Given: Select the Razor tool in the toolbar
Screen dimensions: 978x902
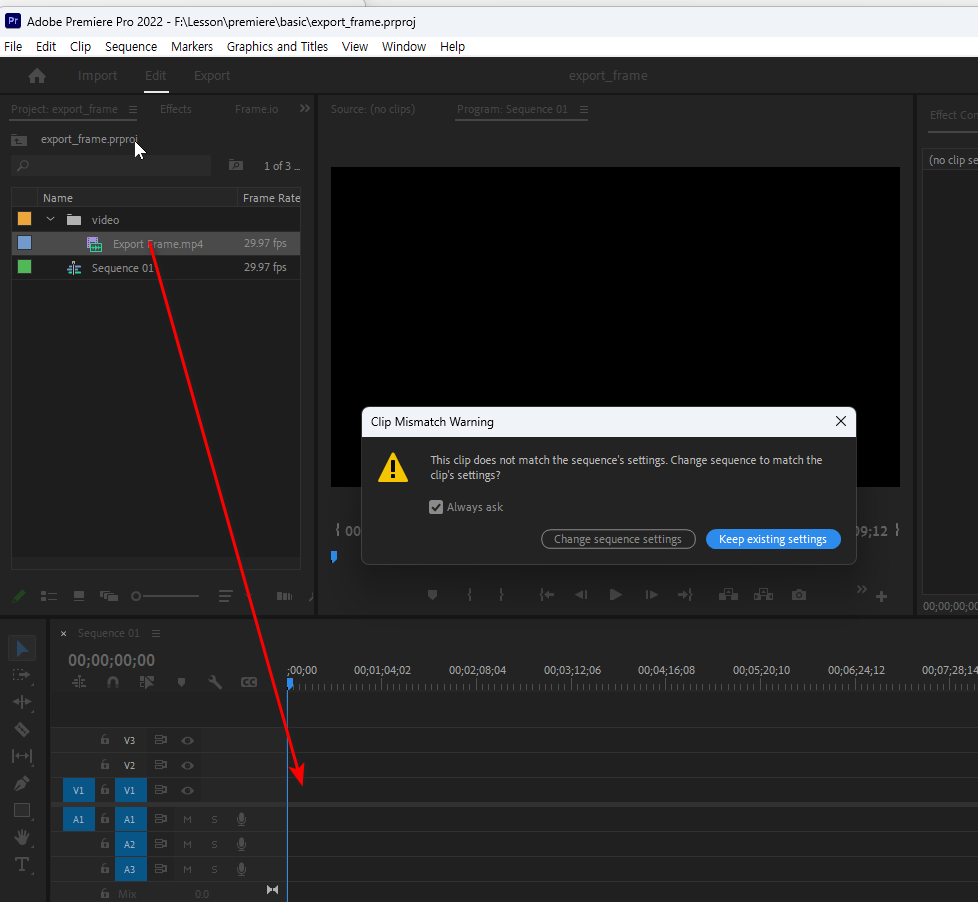Looking at the screenshot, I should (x=22, y=729).
